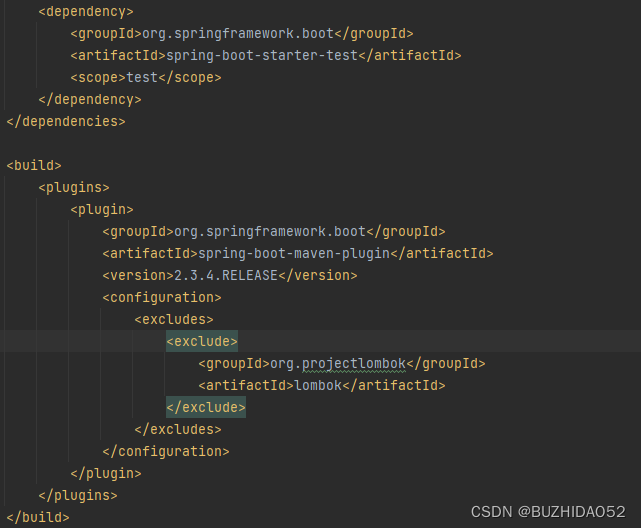Click the opening <plugin> tag
Image resolution: width=641 pixels, height=528 pixels.
(102, 210)
